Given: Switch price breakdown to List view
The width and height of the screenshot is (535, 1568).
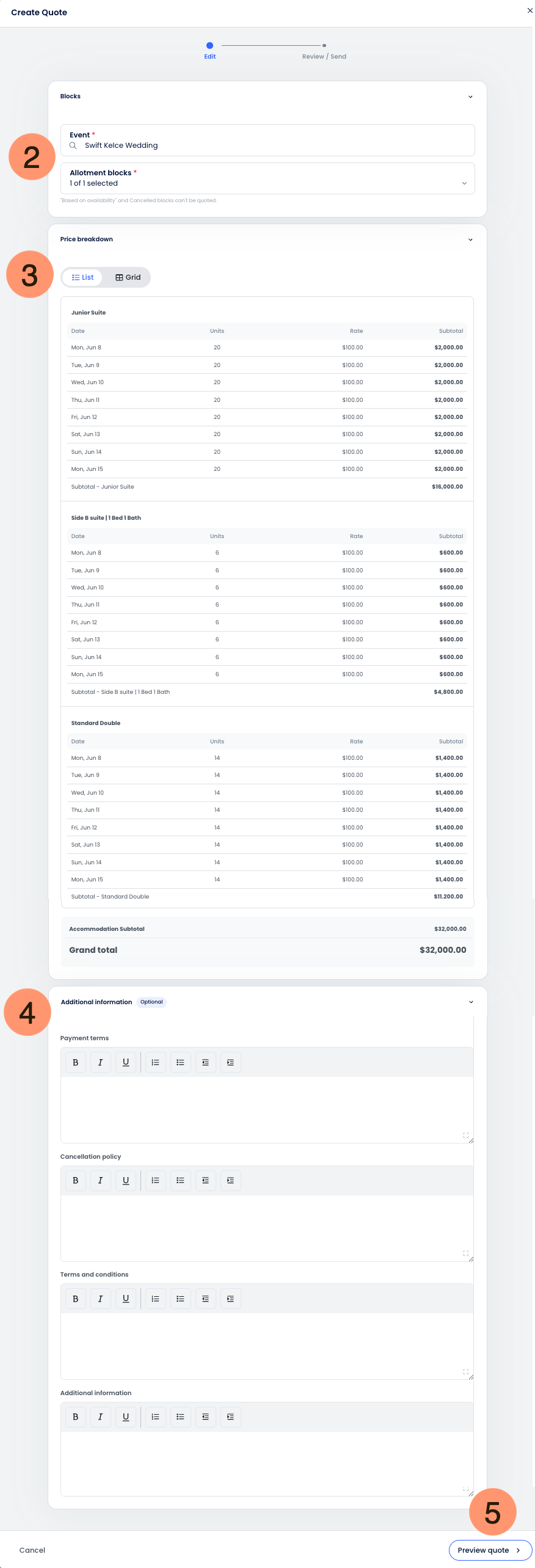Looking at the screenshot, I should 83,277.
